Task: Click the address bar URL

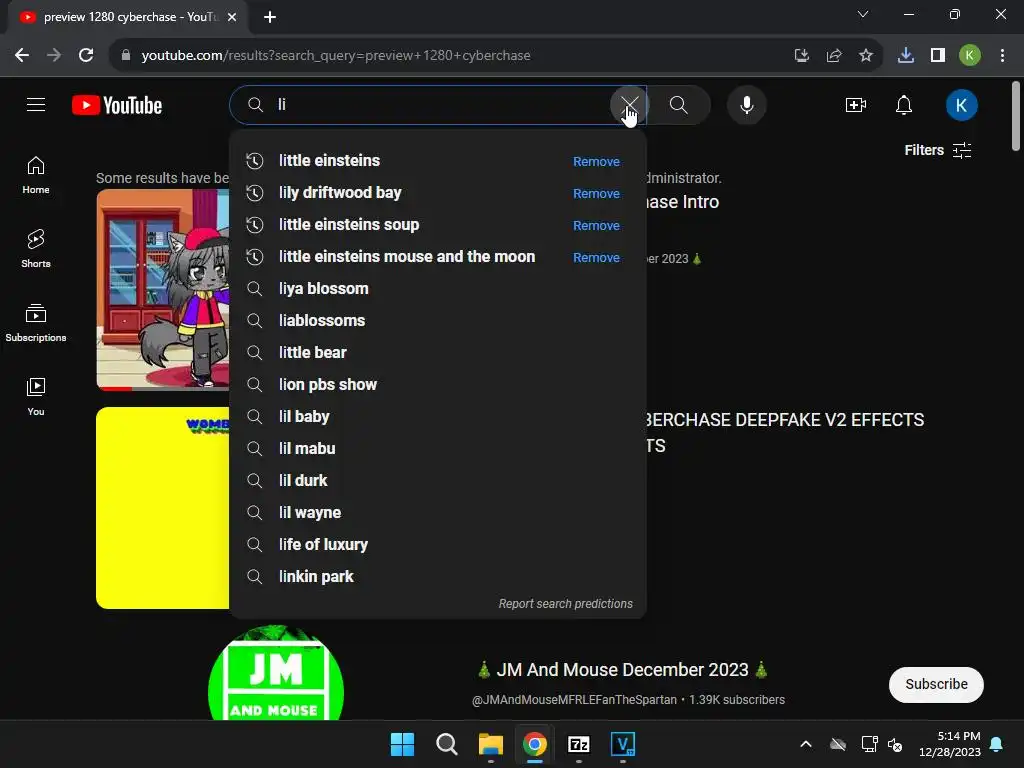Action: (x=336, y=56)
